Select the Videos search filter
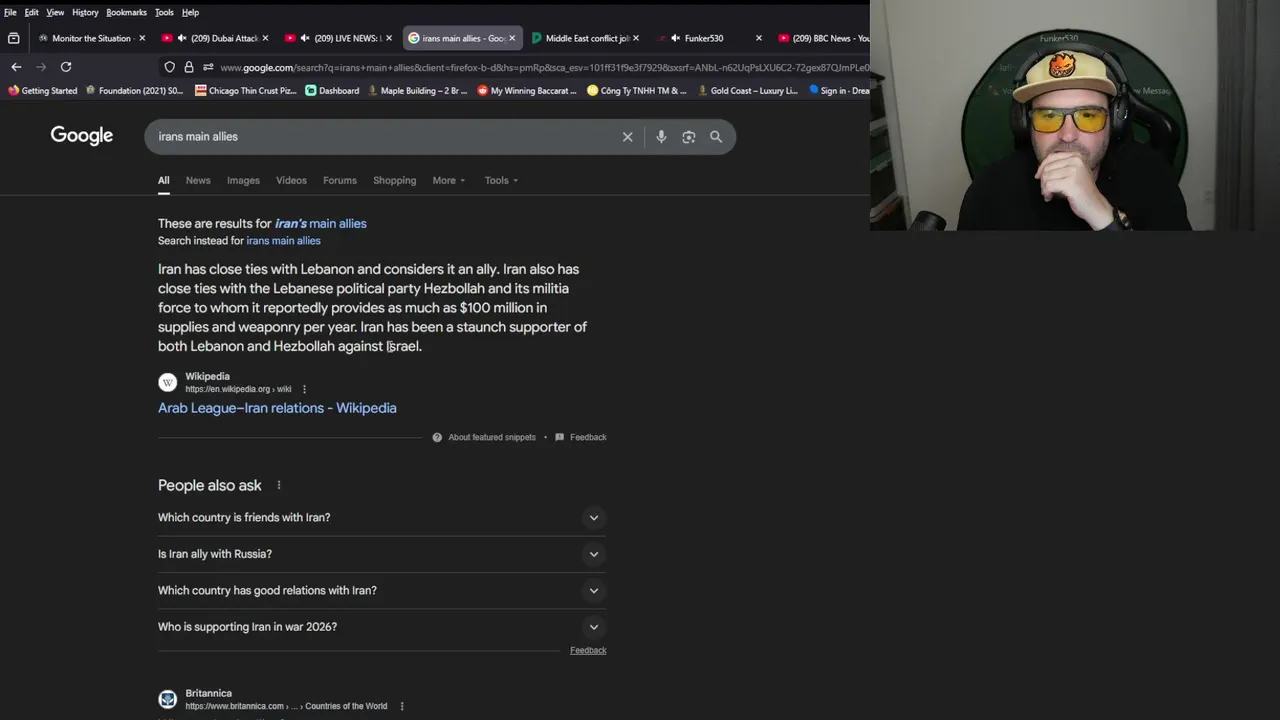 [291, 180]
